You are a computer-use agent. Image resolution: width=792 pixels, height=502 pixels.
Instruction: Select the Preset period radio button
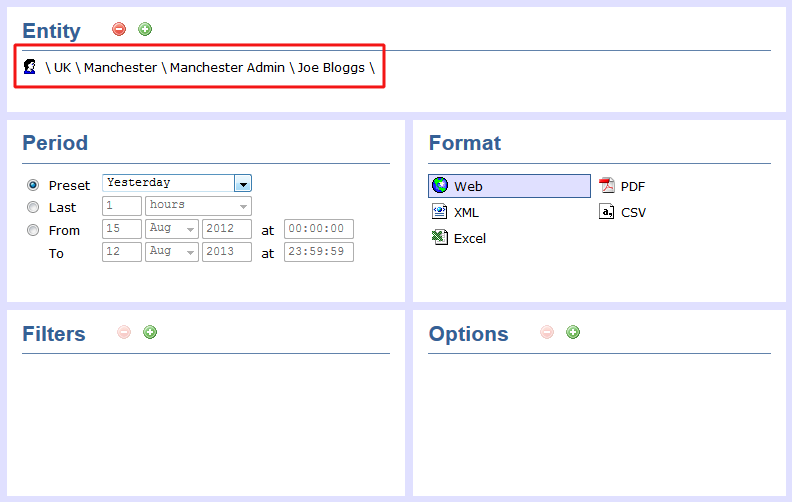33,185
